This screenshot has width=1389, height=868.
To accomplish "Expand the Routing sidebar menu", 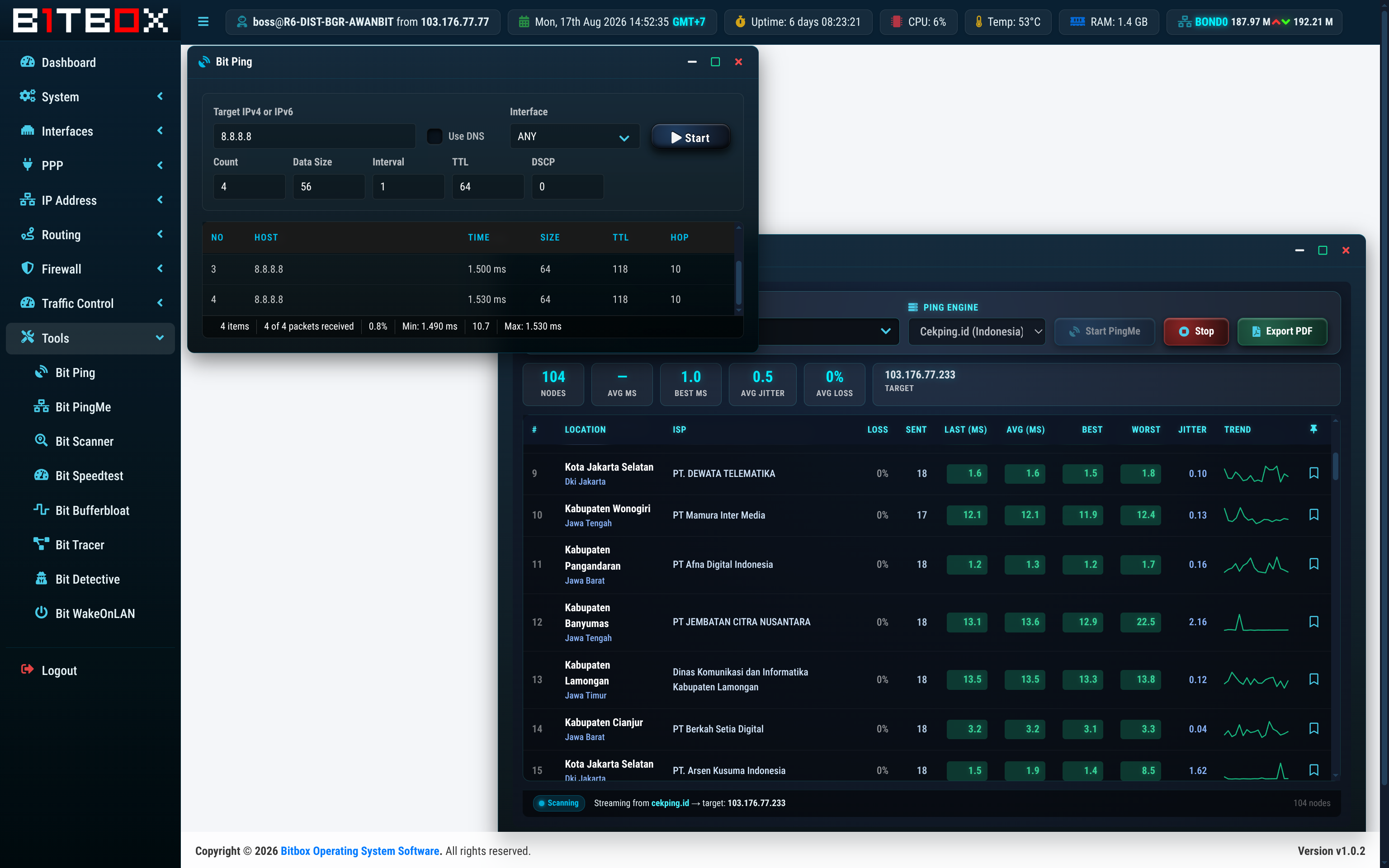I will pyautogui.click(x=90, y=234).
